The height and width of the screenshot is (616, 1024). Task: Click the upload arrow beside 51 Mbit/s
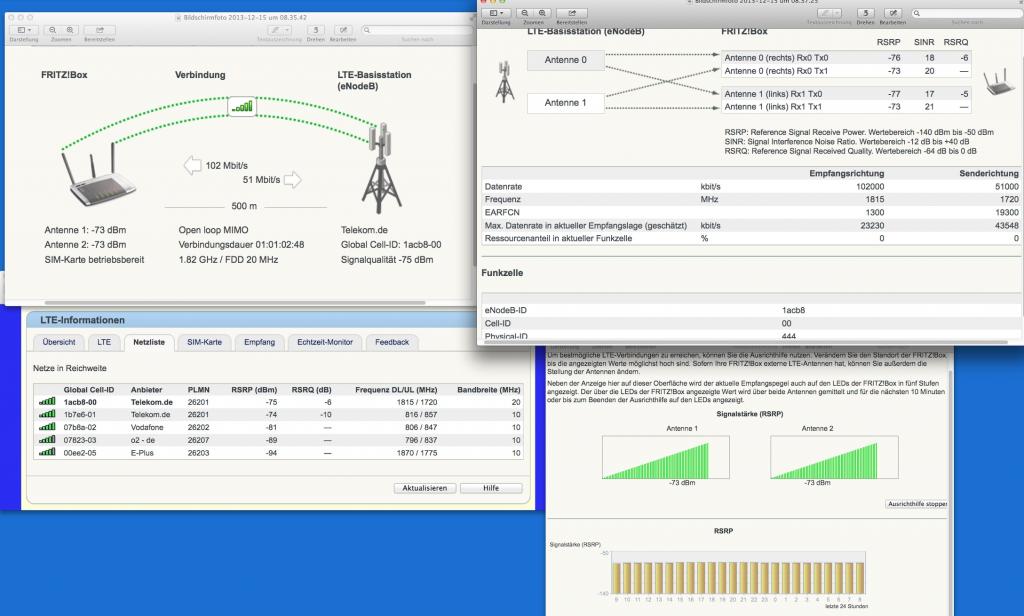(x=293, y=180)
